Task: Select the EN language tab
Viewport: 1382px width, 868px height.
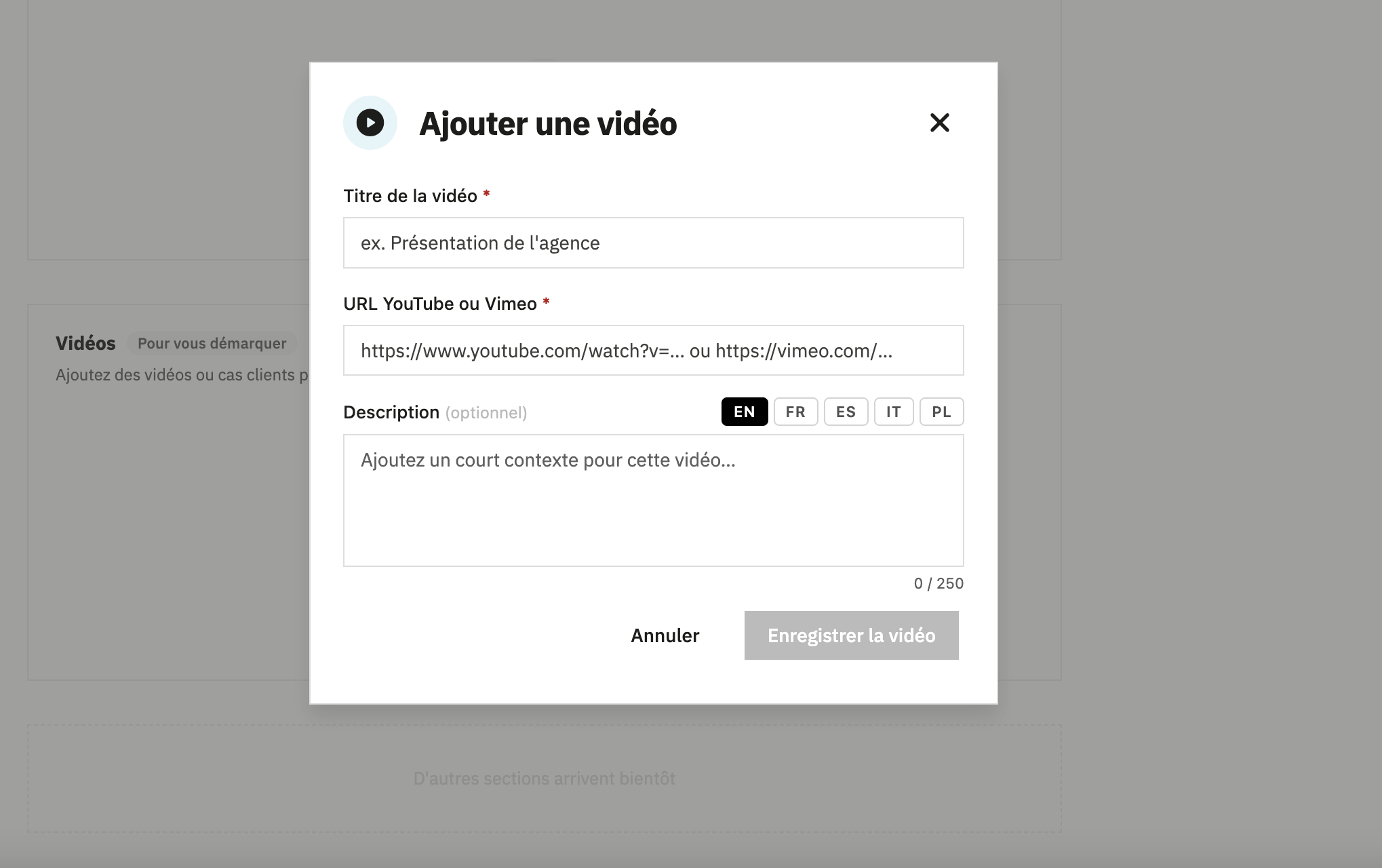Action: point(745,412)
